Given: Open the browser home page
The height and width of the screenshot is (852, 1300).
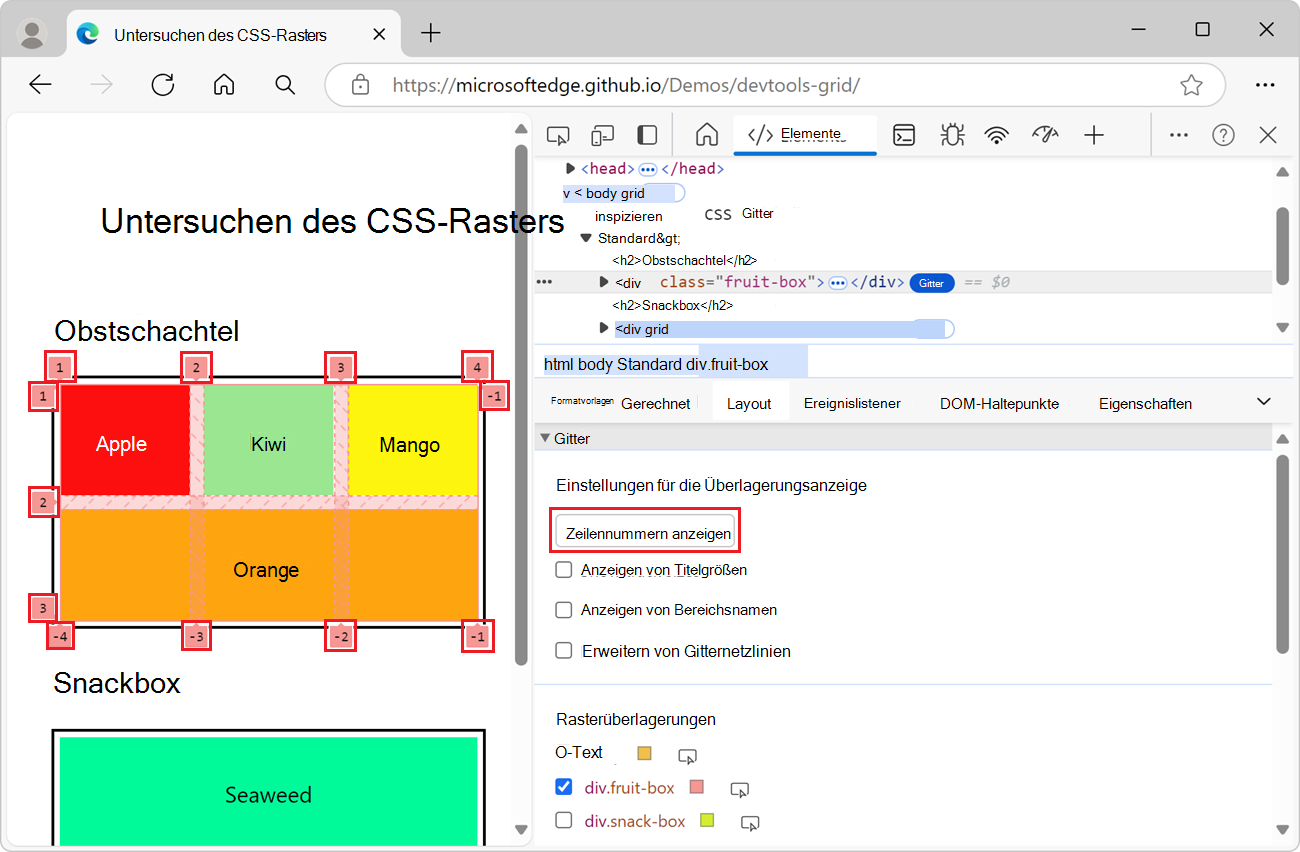Looking at the screenshot, I should (x=224, y=85).
